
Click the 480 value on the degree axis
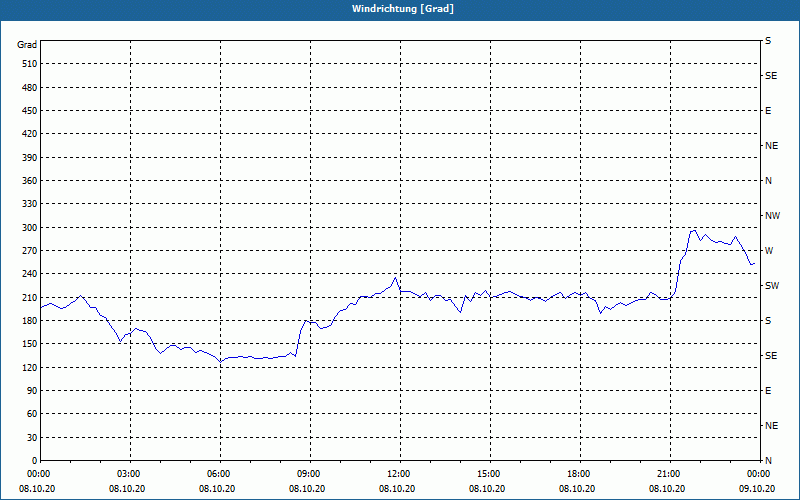(x=30, y=88)
